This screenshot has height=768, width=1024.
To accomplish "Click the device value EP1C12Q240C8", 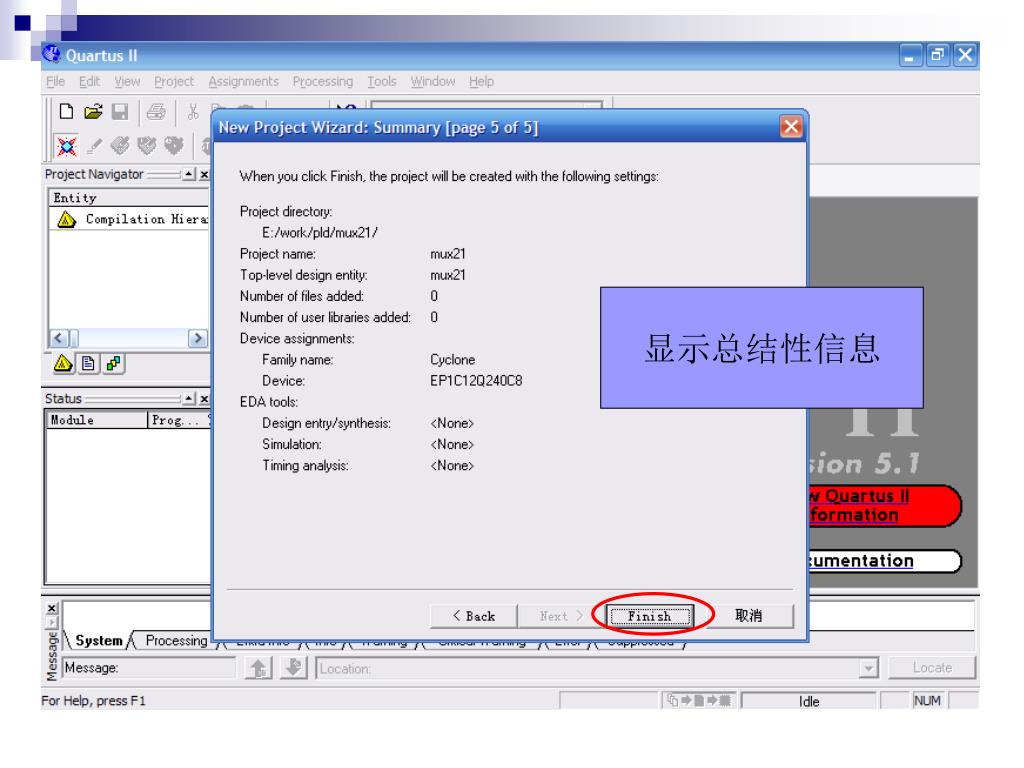I will pyautogui.click(x=476, y=381).
